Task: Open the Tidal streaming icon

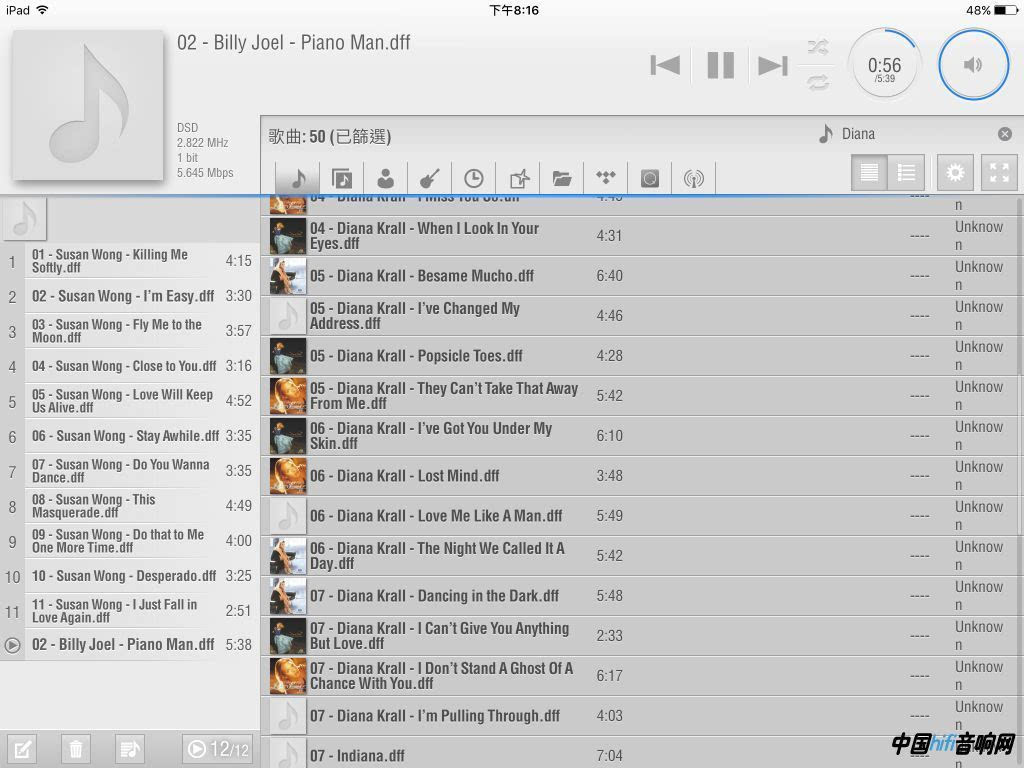Action: coord(606,178)
